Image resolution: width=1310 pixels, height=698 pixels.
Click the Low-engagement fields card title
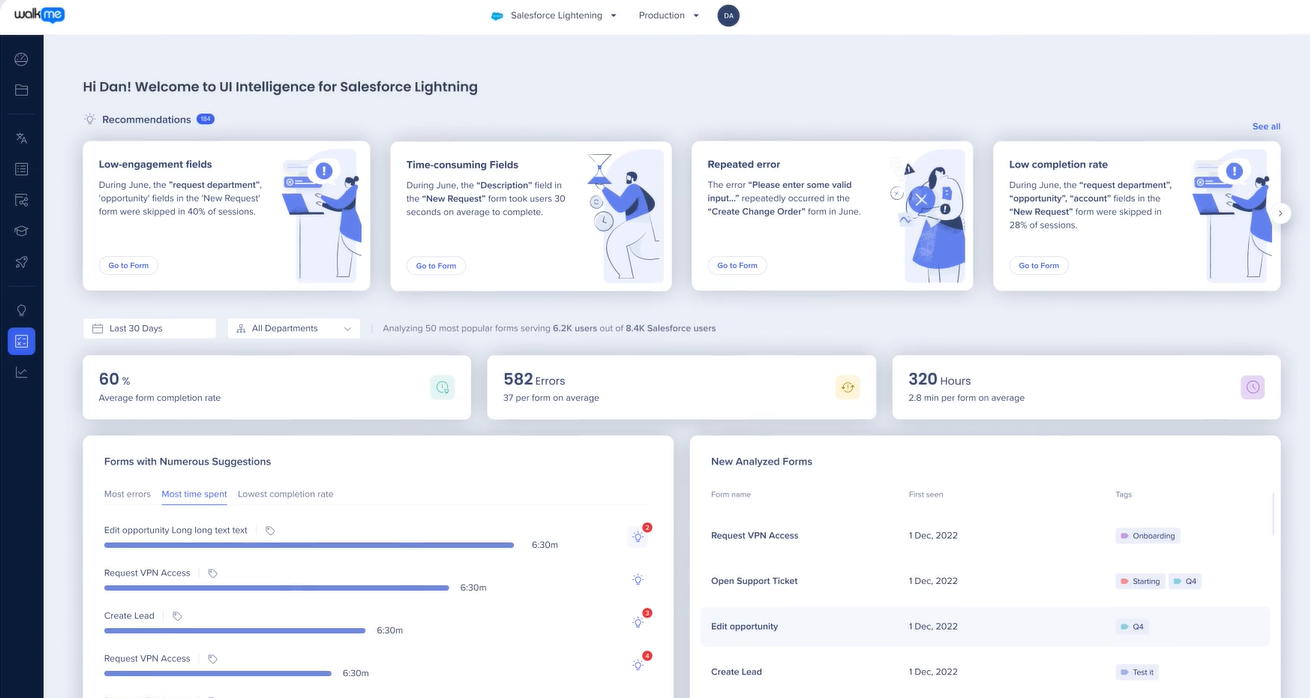point(155,164)
